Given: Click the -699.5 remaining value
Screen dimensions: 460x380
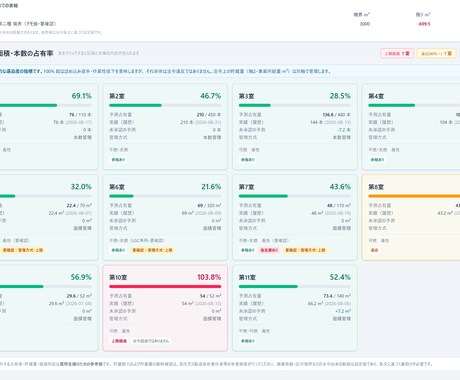Looking at the screenshot, I should 424,24.
